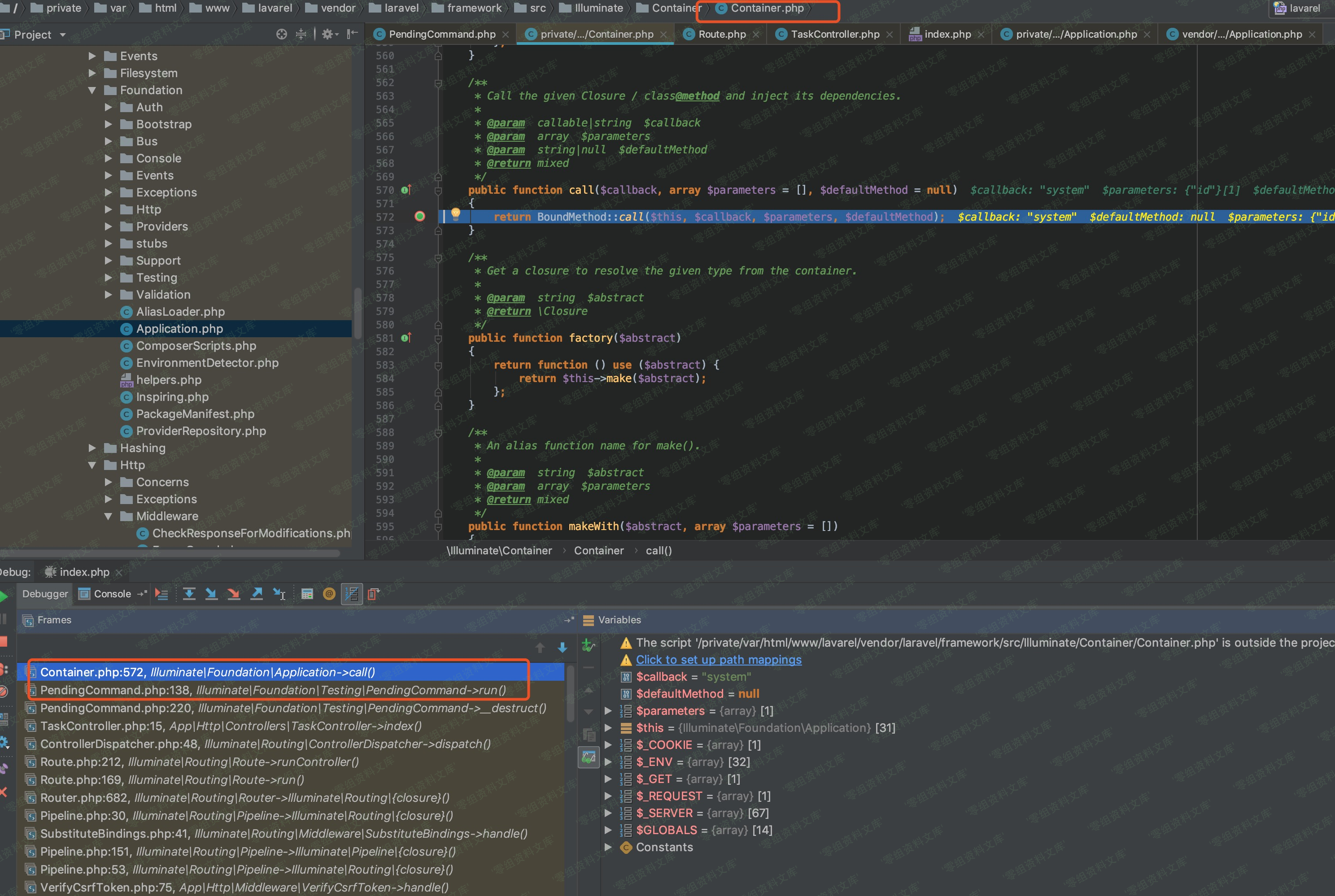The width and height of the screenshot is (1335, 896).
Task: Click the 'Click to set up path mappings' link
Action: point(718,660)
